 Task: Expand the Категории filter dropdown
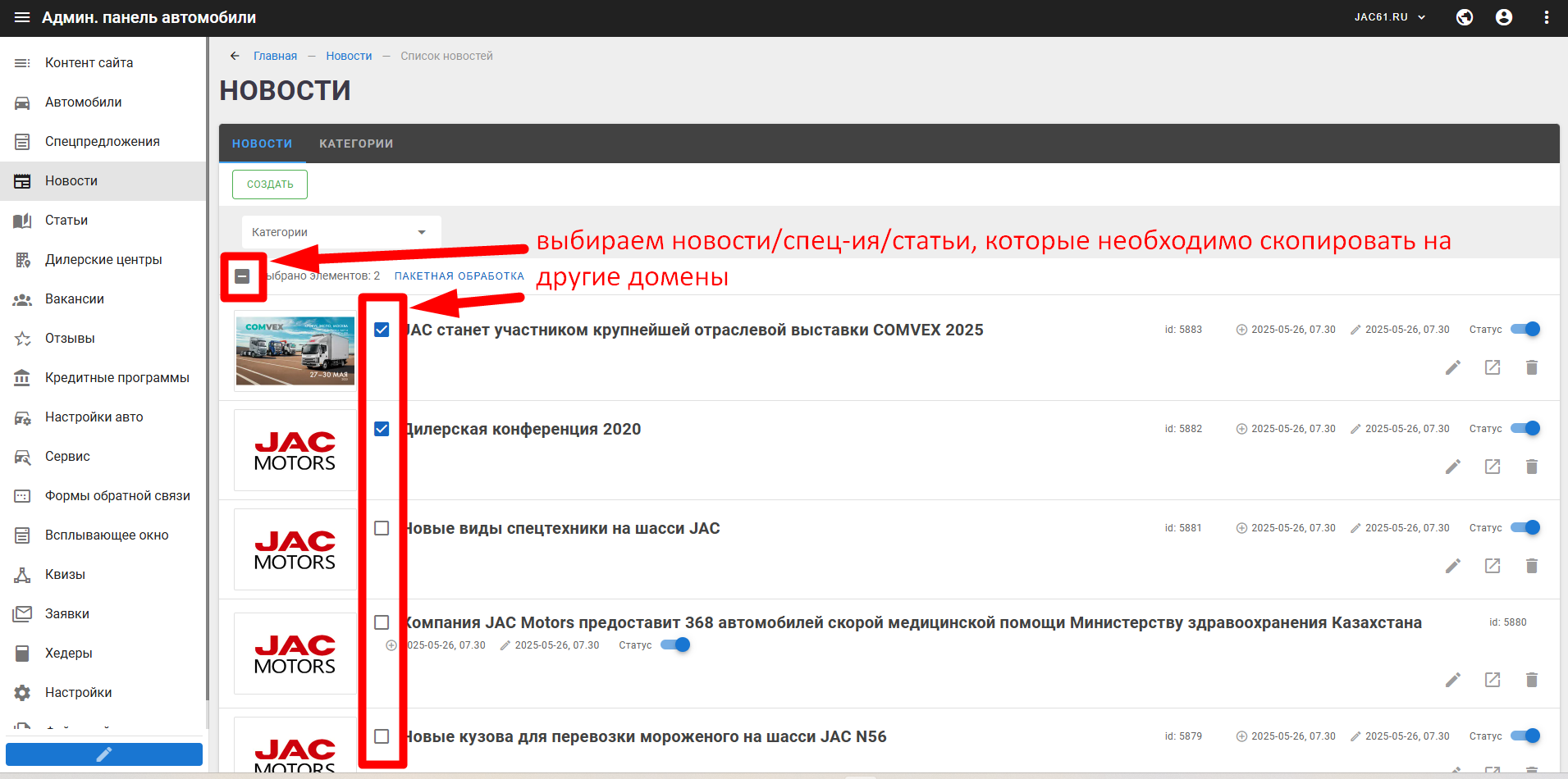click(341, 232)
